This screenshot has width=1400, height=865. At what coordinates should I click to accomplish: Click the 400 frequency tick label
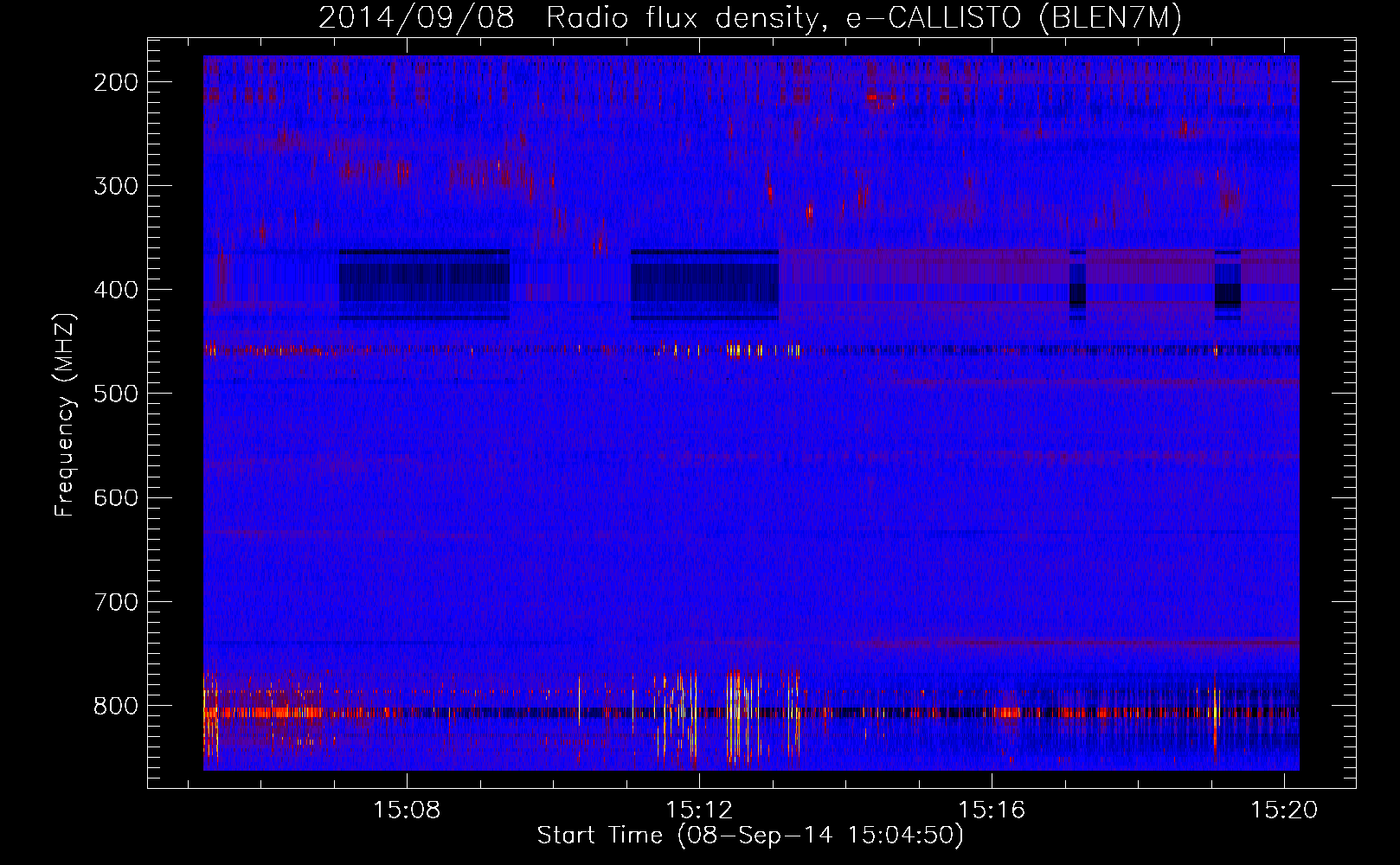[x=116, y=290]
